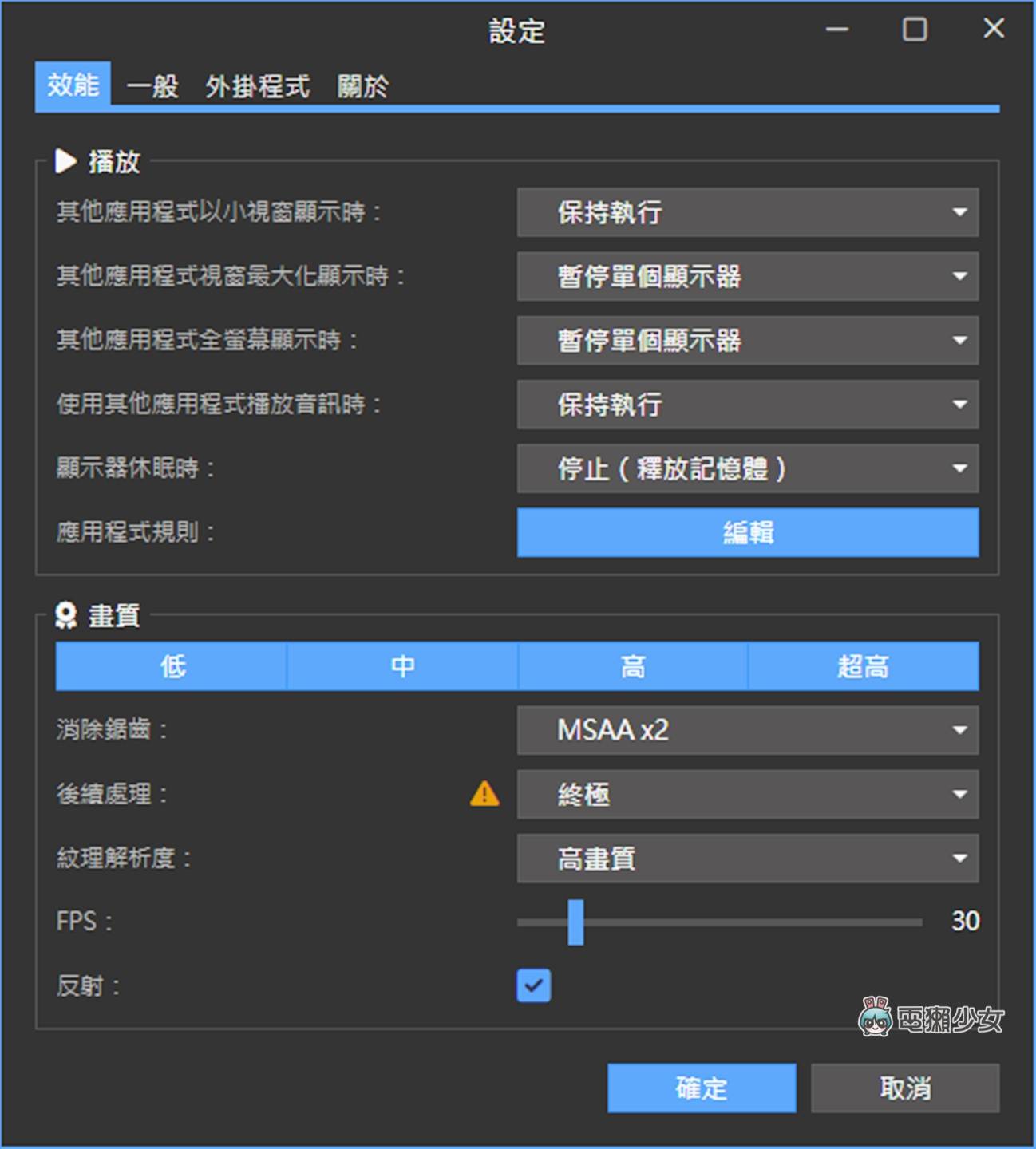Click the quality badge icon beside 畫質
Screen dimensions: 1036x1149
65,614
